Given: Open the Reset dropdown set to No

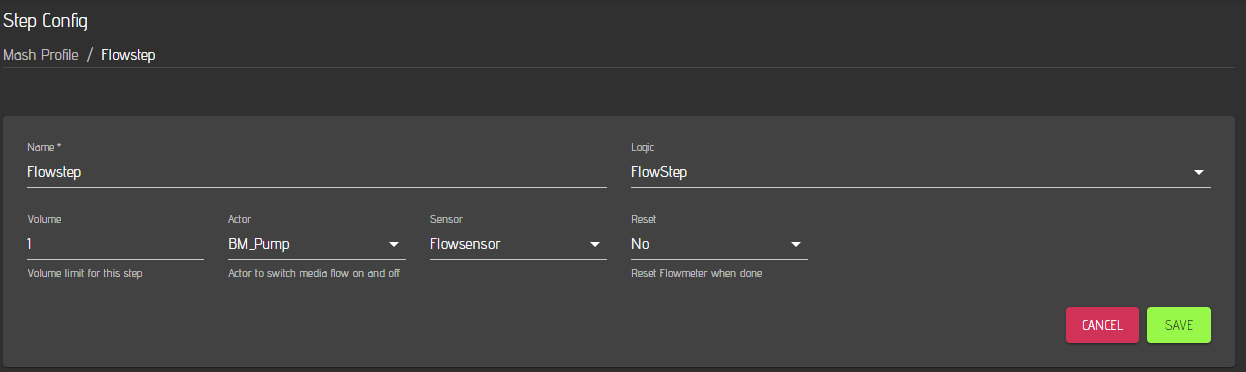Looking at the screenshot, I should coord(719,244).
